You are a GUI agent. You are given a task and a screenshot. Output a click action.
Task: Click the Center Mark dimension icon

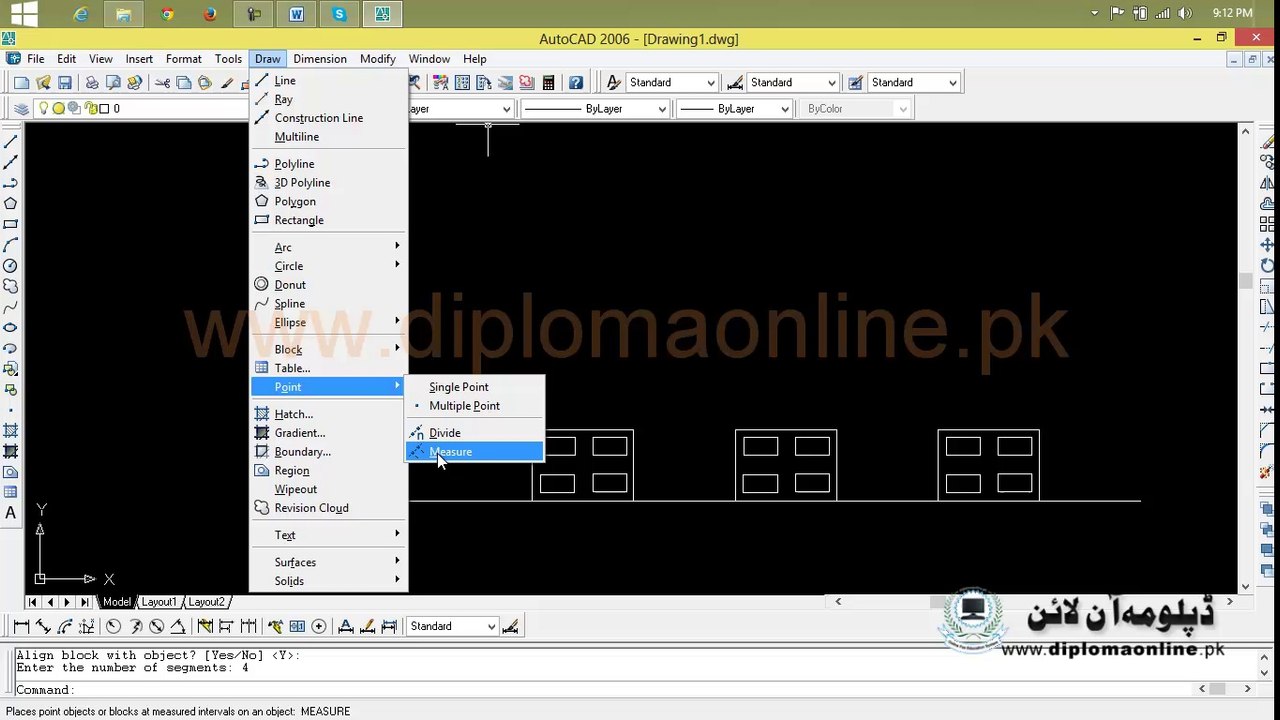pyautogui.click(x=319, y=627)
